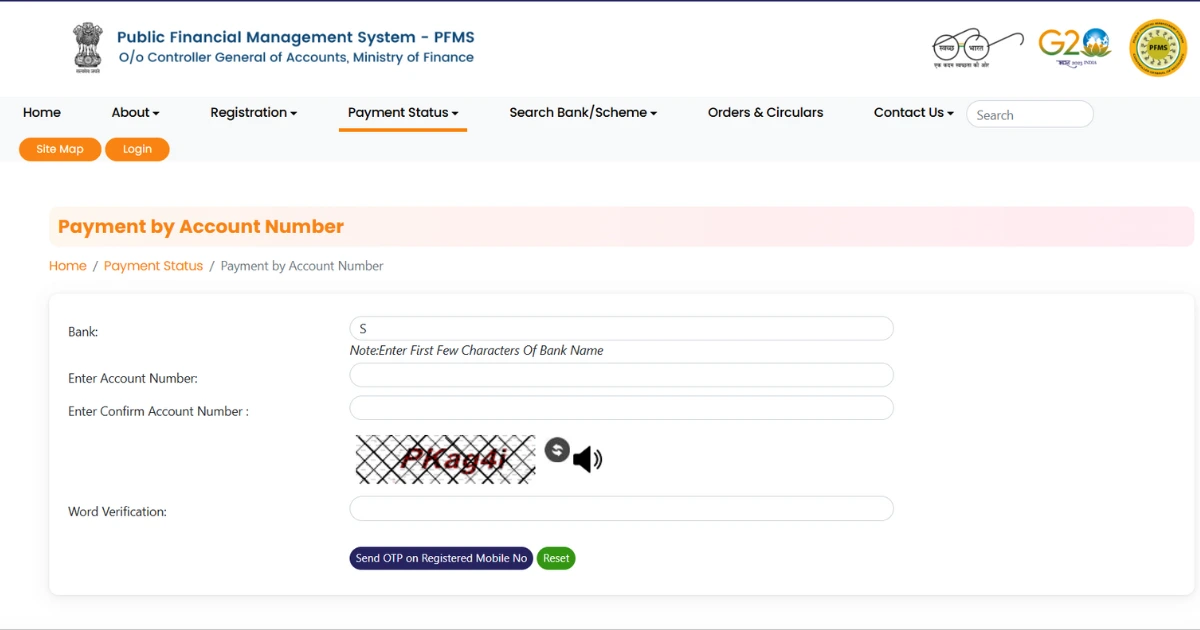
Task: Click Send OTP on Registered Mobile No
Action: pos(441,558)
